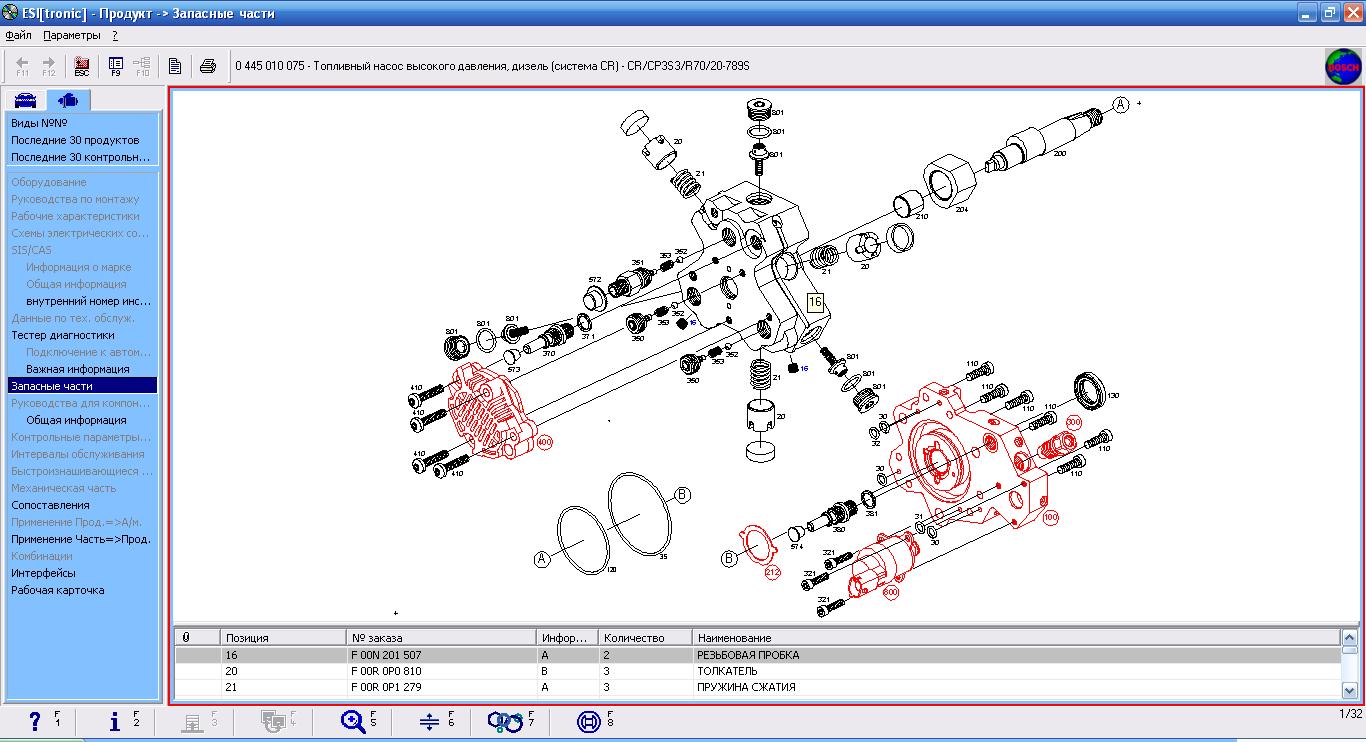Select order number F 00R 0P0 810
1366x742 pixels.
[x=386, y=671]
